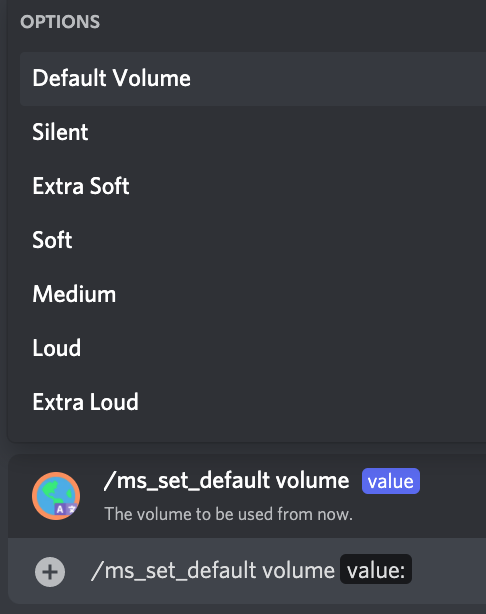Image resolution: width=486 pixels, height=614 pixels.
Task: Select the Soft volume option
Action: coord(253,240)
